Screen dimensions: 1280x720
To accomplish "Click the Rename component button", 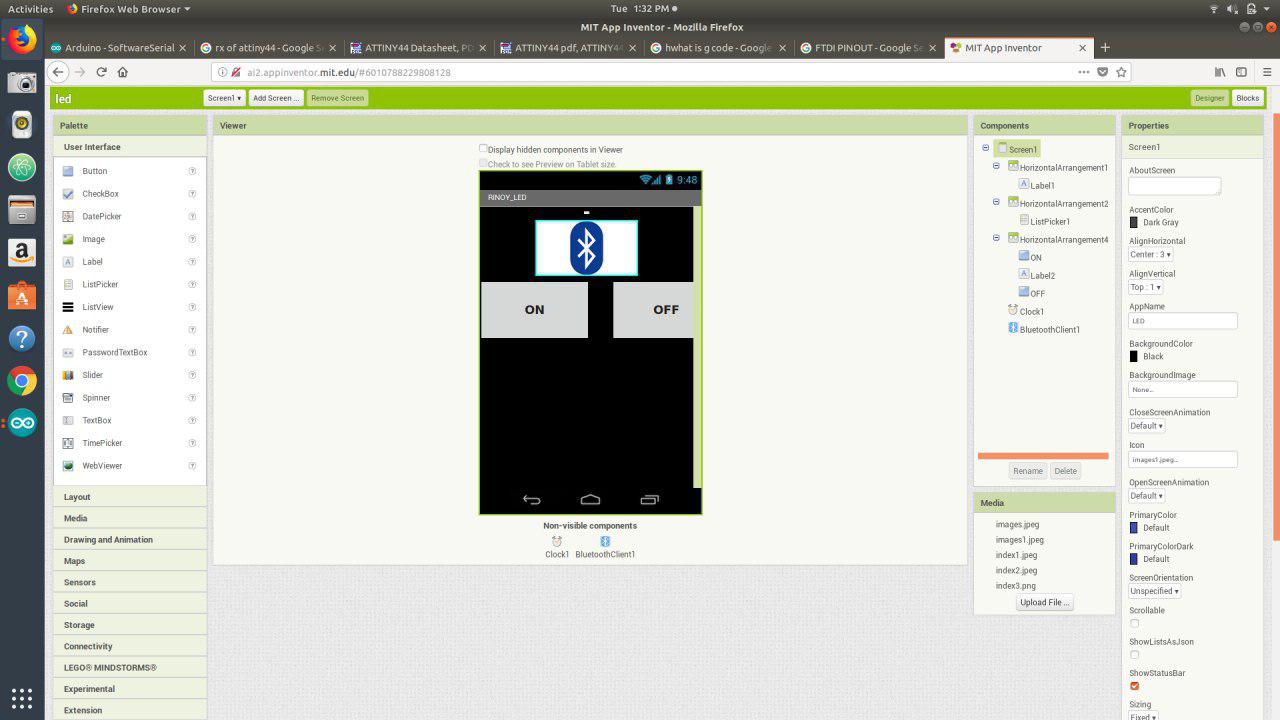I will [x=1028, y=471].
